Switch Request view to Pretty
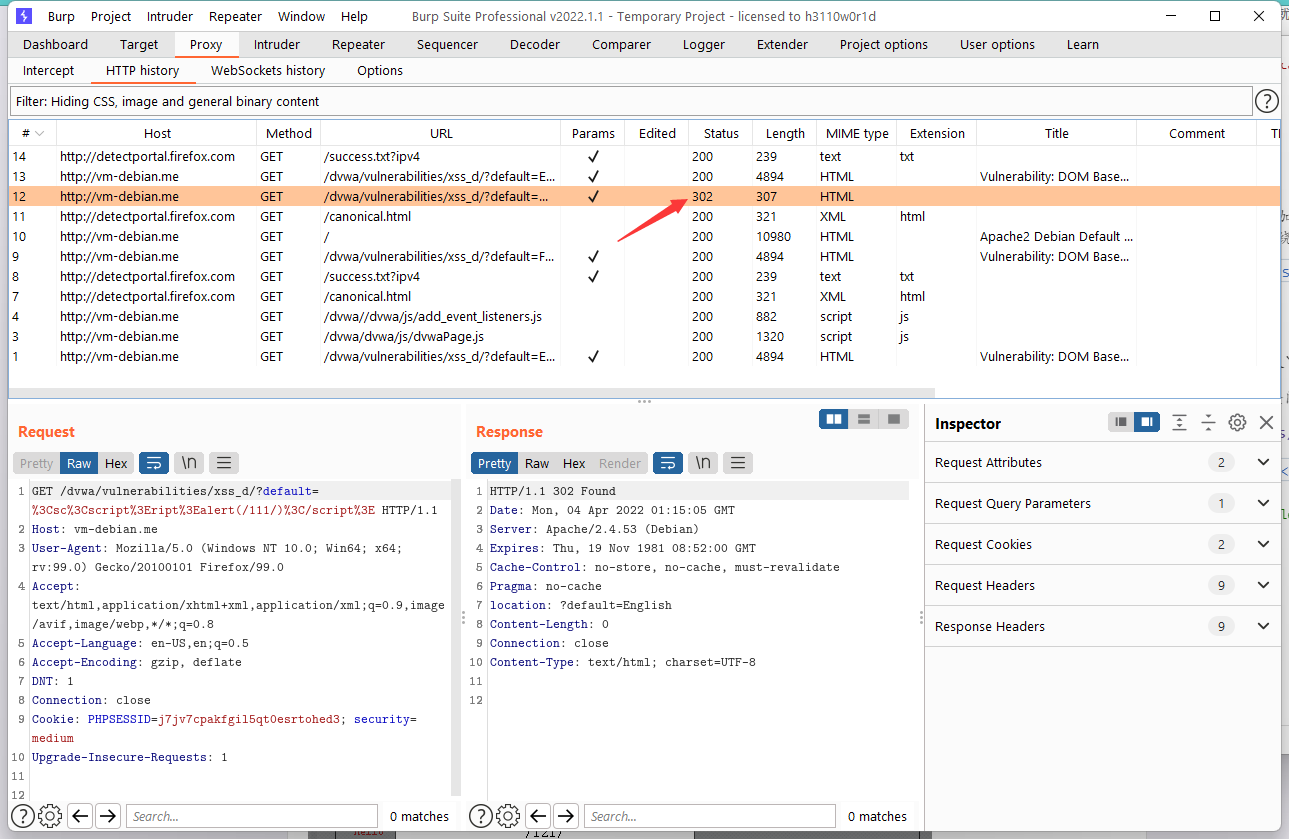 37,463
